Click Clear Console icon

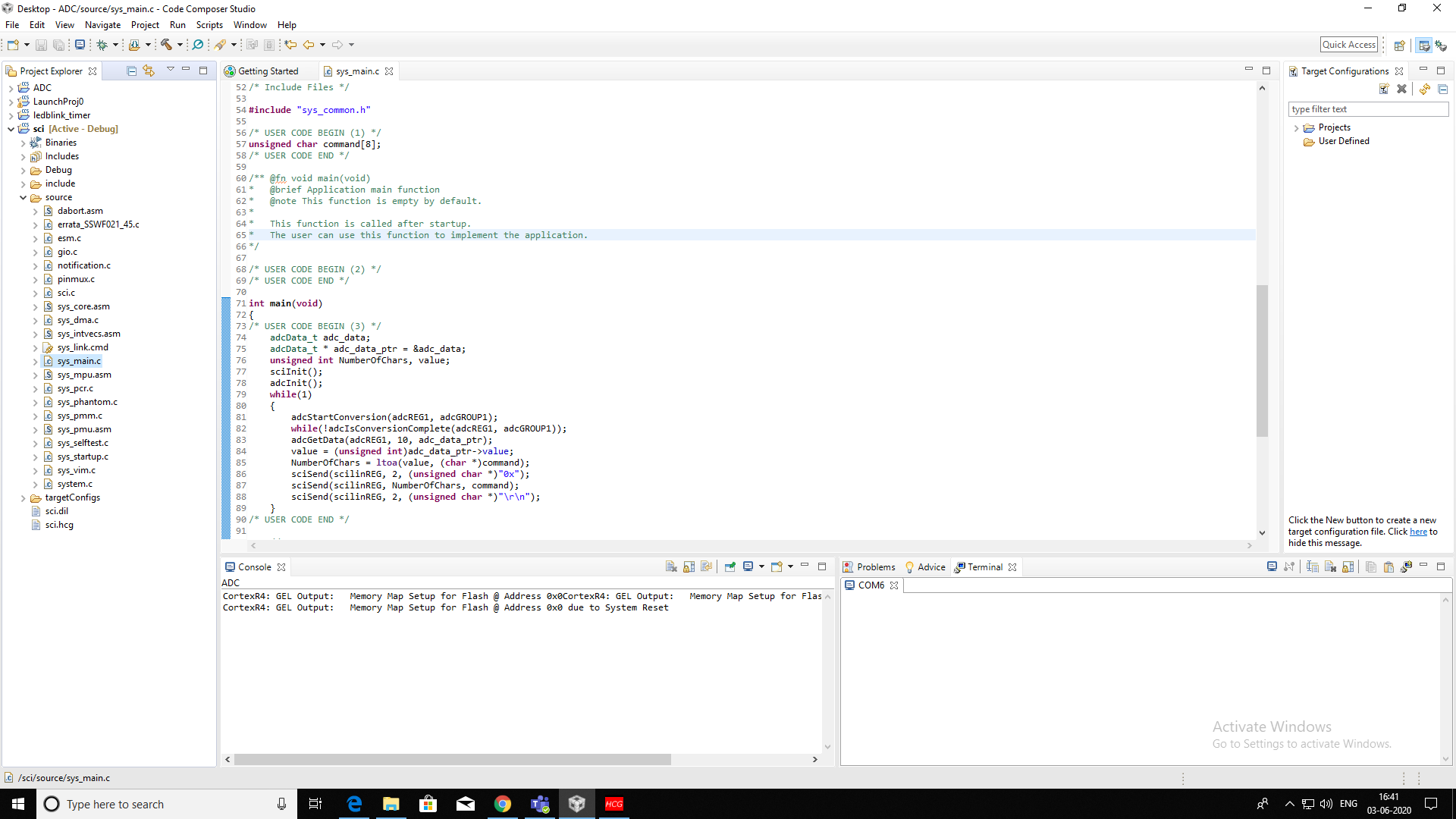point(671,566)
